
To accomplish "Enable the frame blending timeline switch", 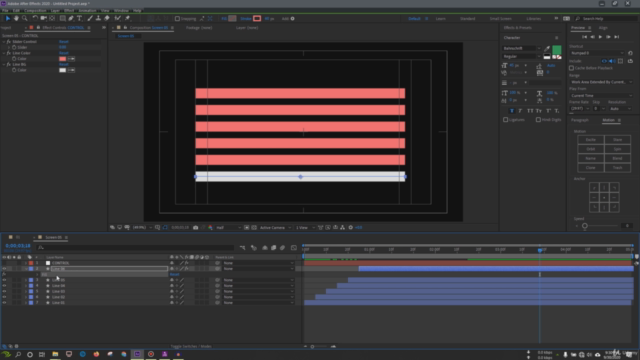I will pyautogui.click(x=273, y=248).
